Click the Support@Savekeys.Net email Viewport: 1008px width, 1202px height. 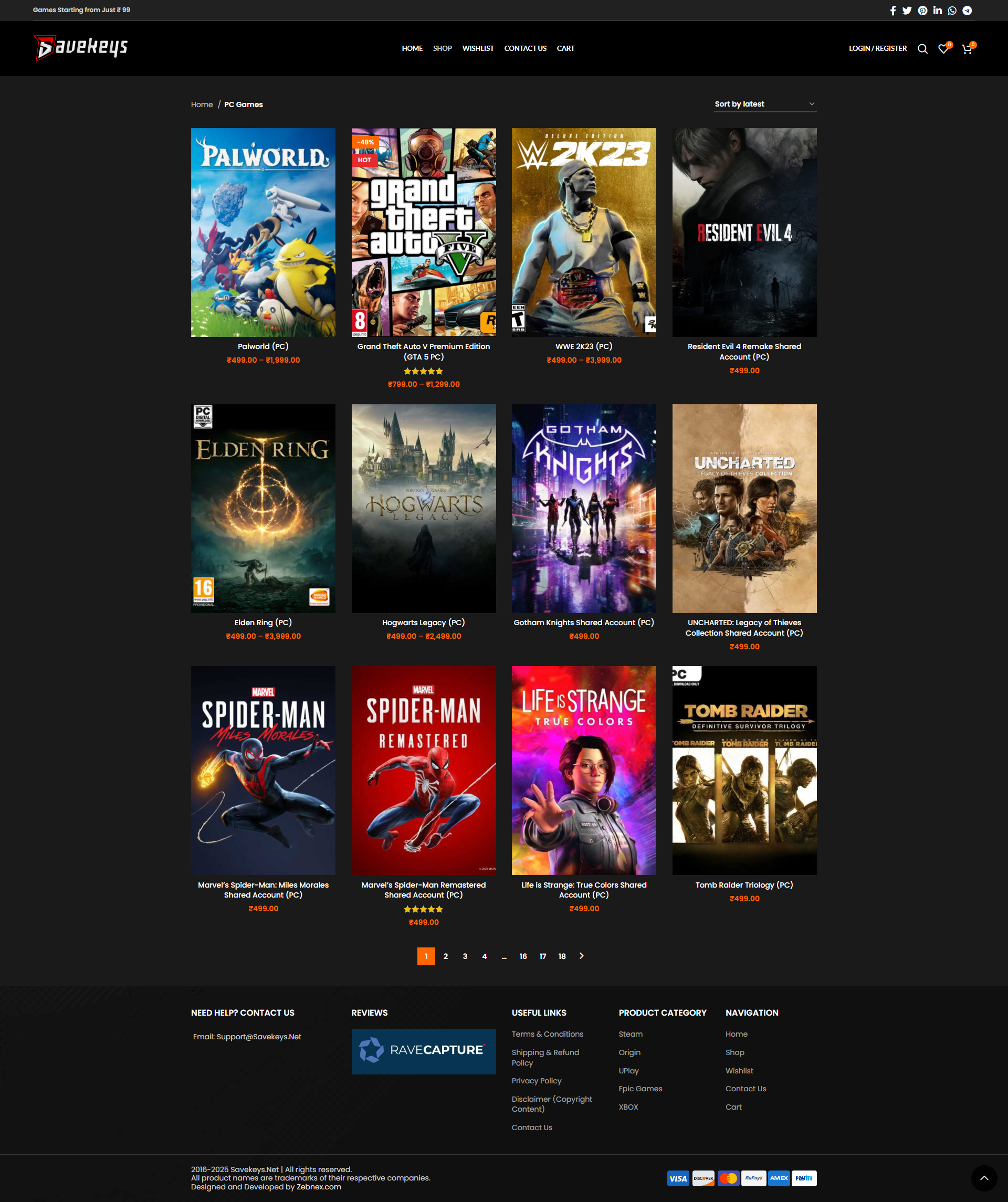(259, 1037)
